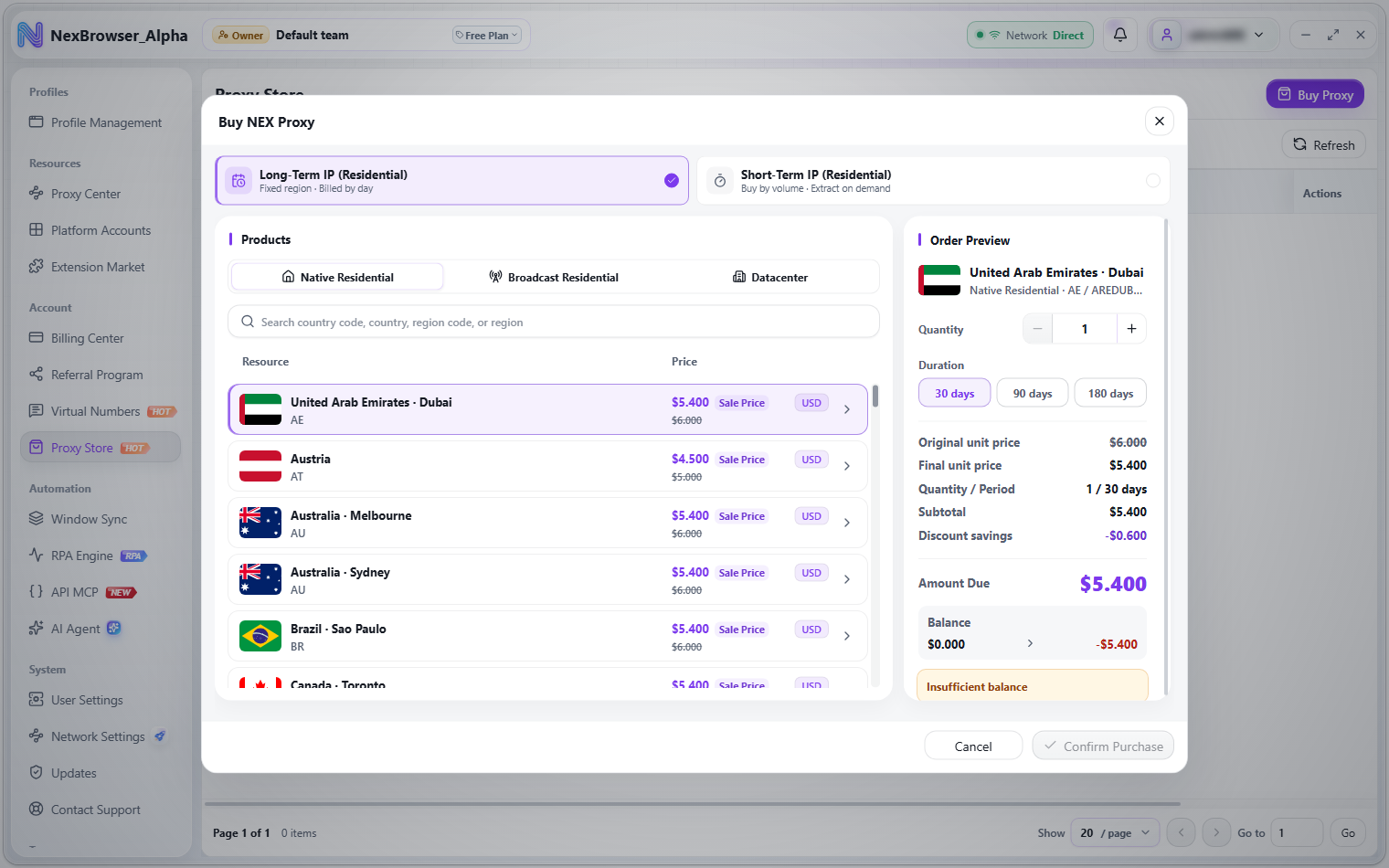
Task: Open Referral Program in sidebar
Action: pos(101,375)
